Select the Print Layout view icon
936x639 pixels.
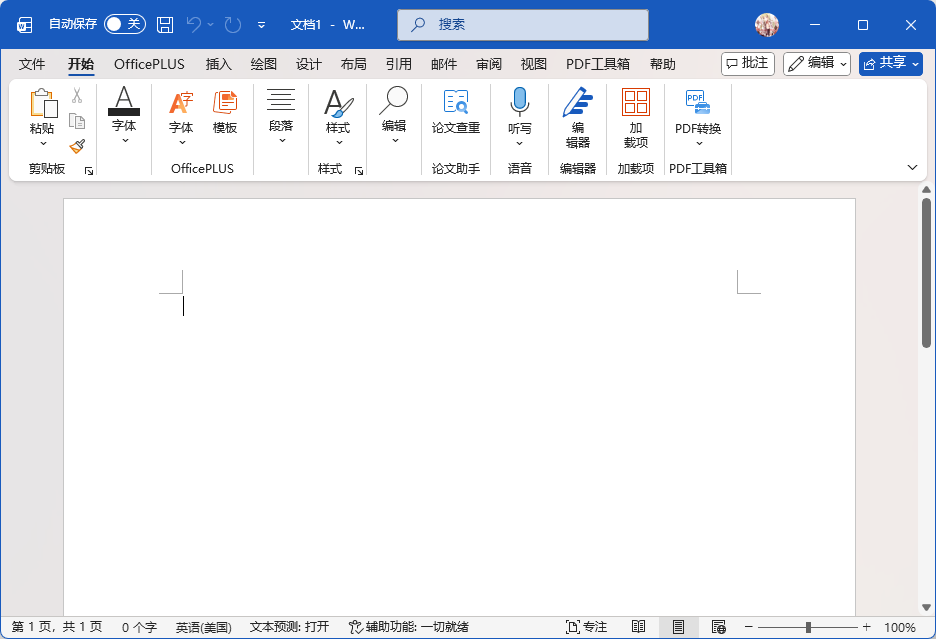(678, 627)
